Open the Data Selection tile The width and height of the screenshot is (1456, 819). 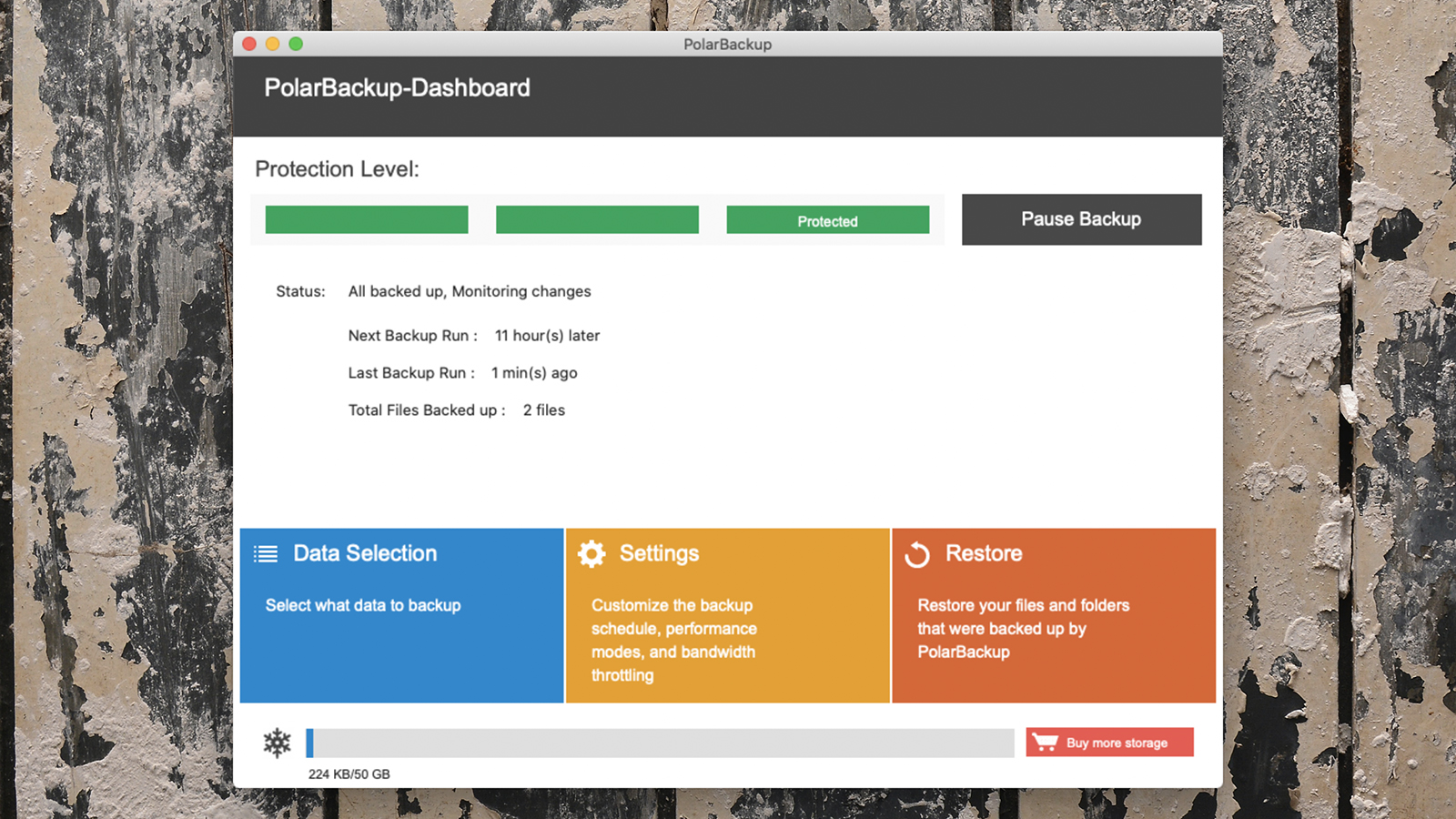[401, 615]
